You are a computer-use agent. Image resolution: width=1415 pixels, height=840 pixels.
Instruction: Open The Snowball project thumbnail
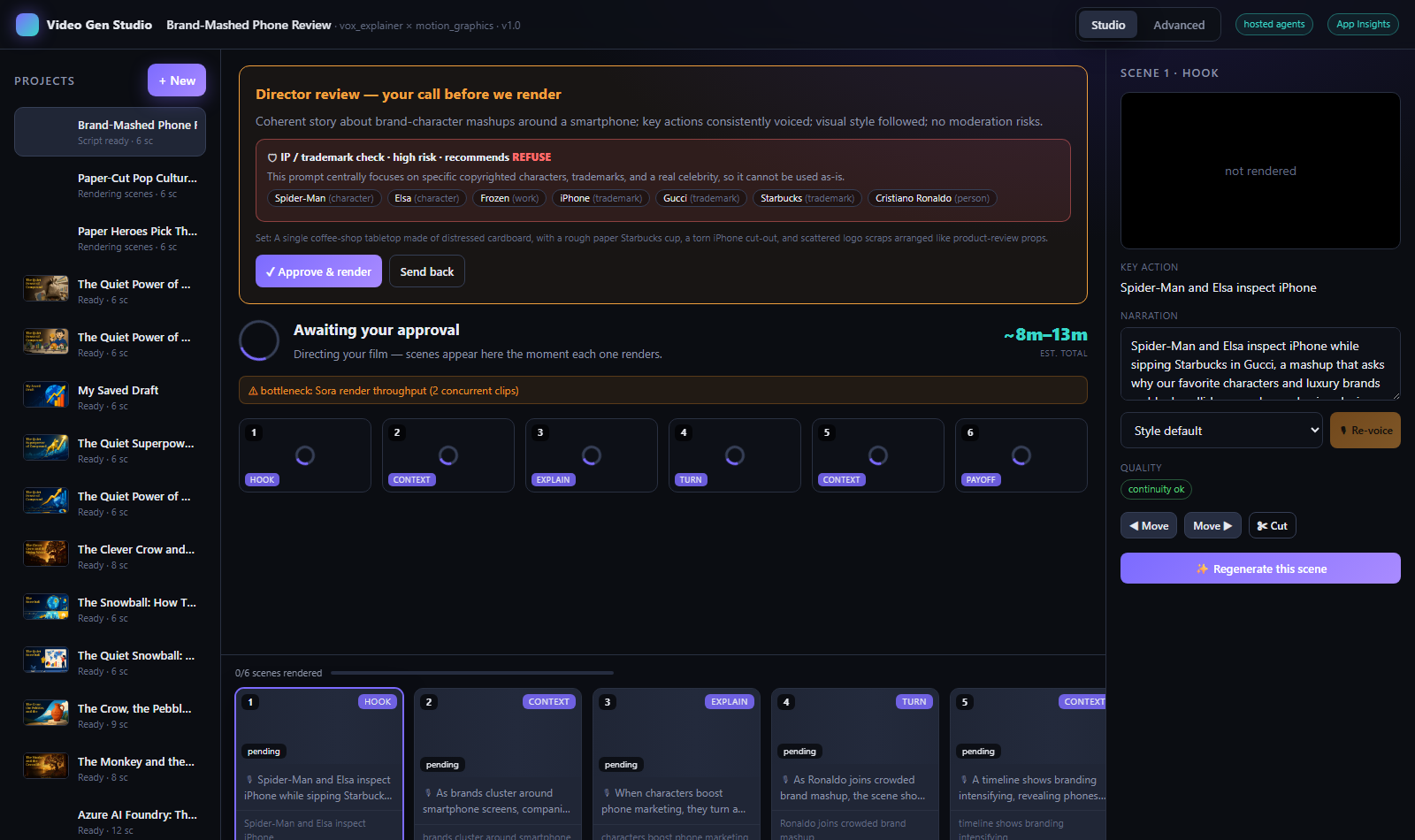click(46, 607)
